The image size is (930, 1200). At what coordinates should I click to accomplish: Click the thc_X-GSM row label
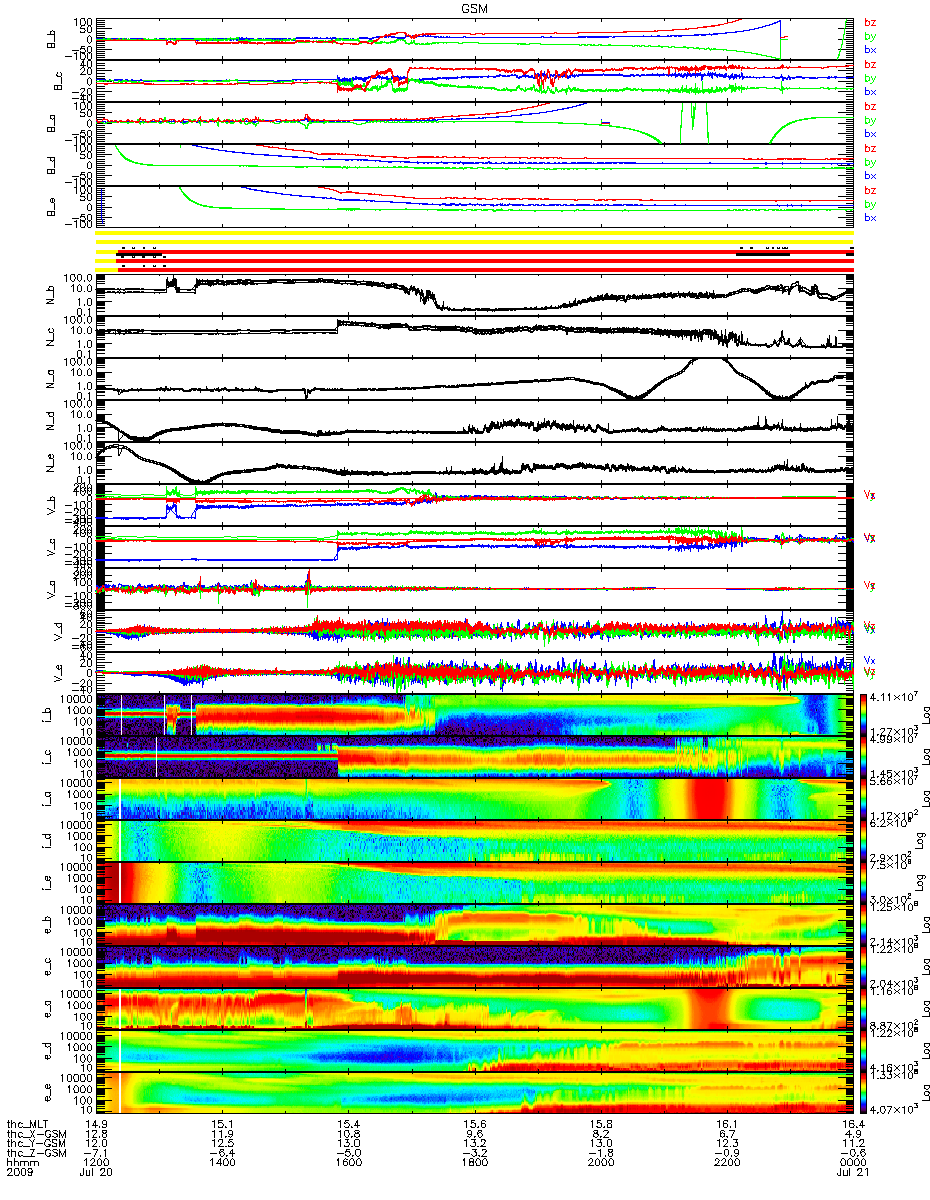point(37,1133)
